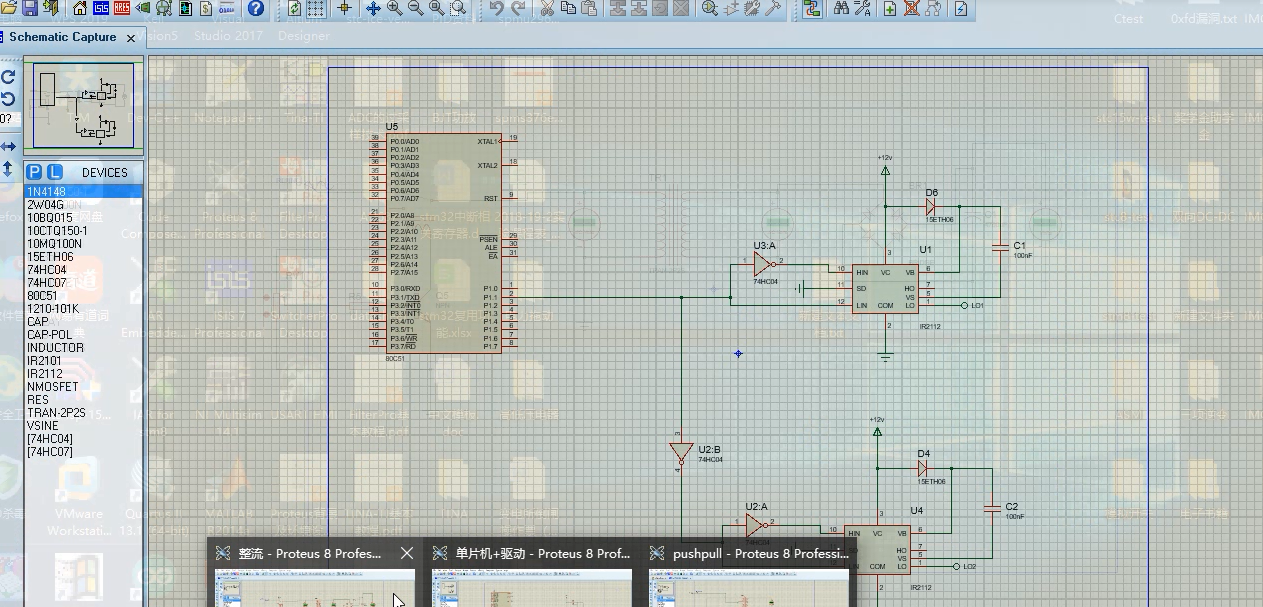The image size is (1263, 607).
Task: Toggle the grid display icon
Action: 315,8
